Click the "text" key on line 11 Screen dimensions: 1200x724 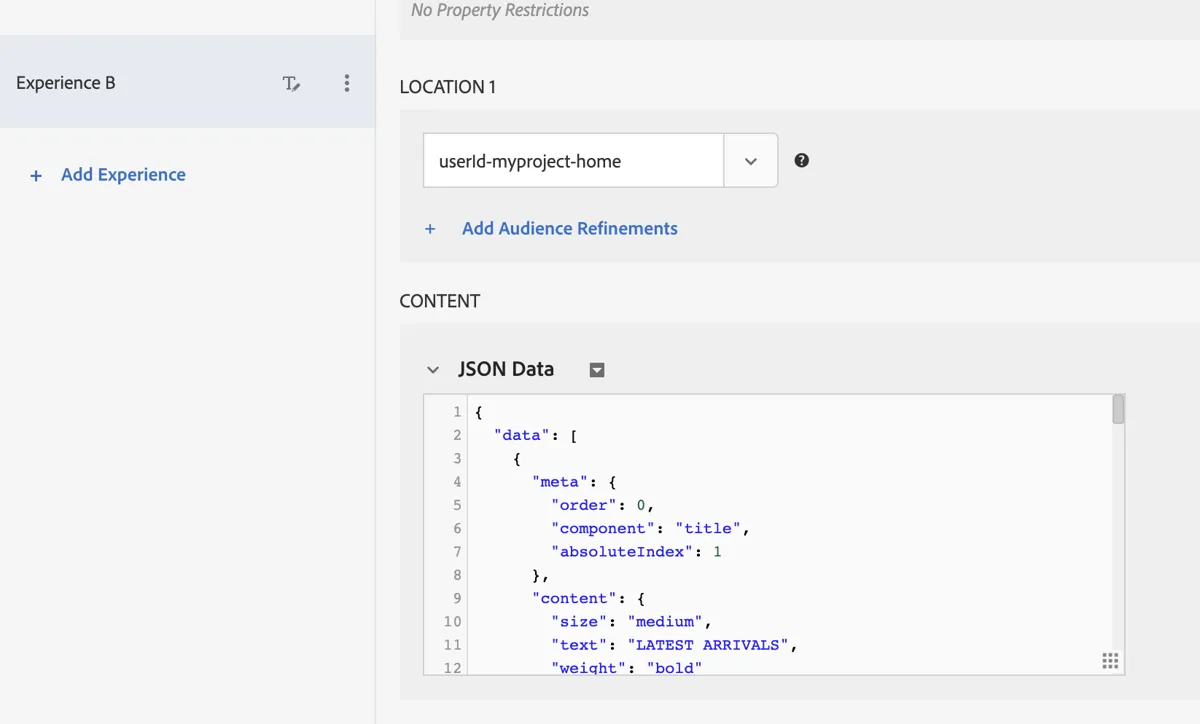click(x=580, y=645)
